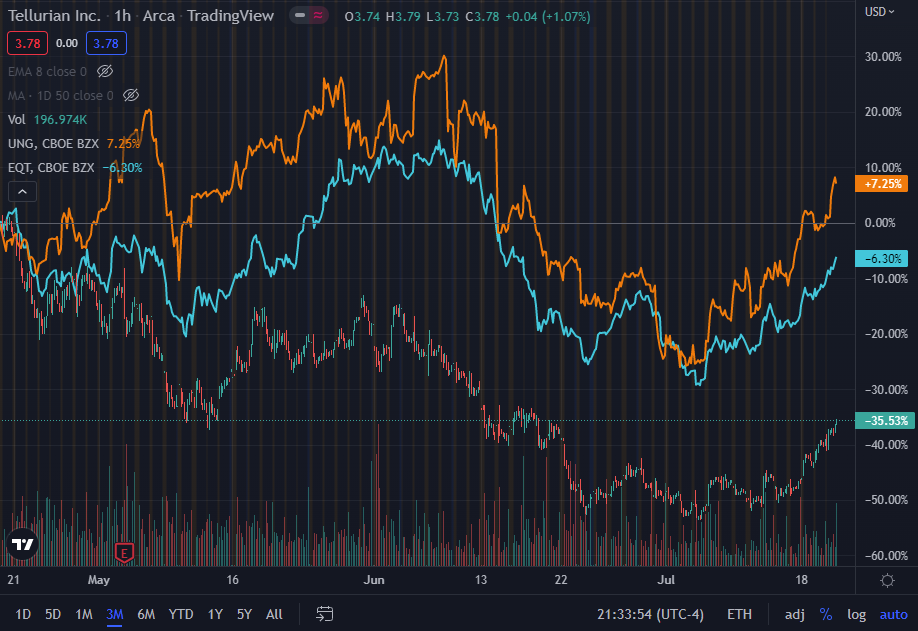This screenshot has width=918, height=631.
Task: Select the 6M time range
Action: pyautogui.click(x=146, y=614)
